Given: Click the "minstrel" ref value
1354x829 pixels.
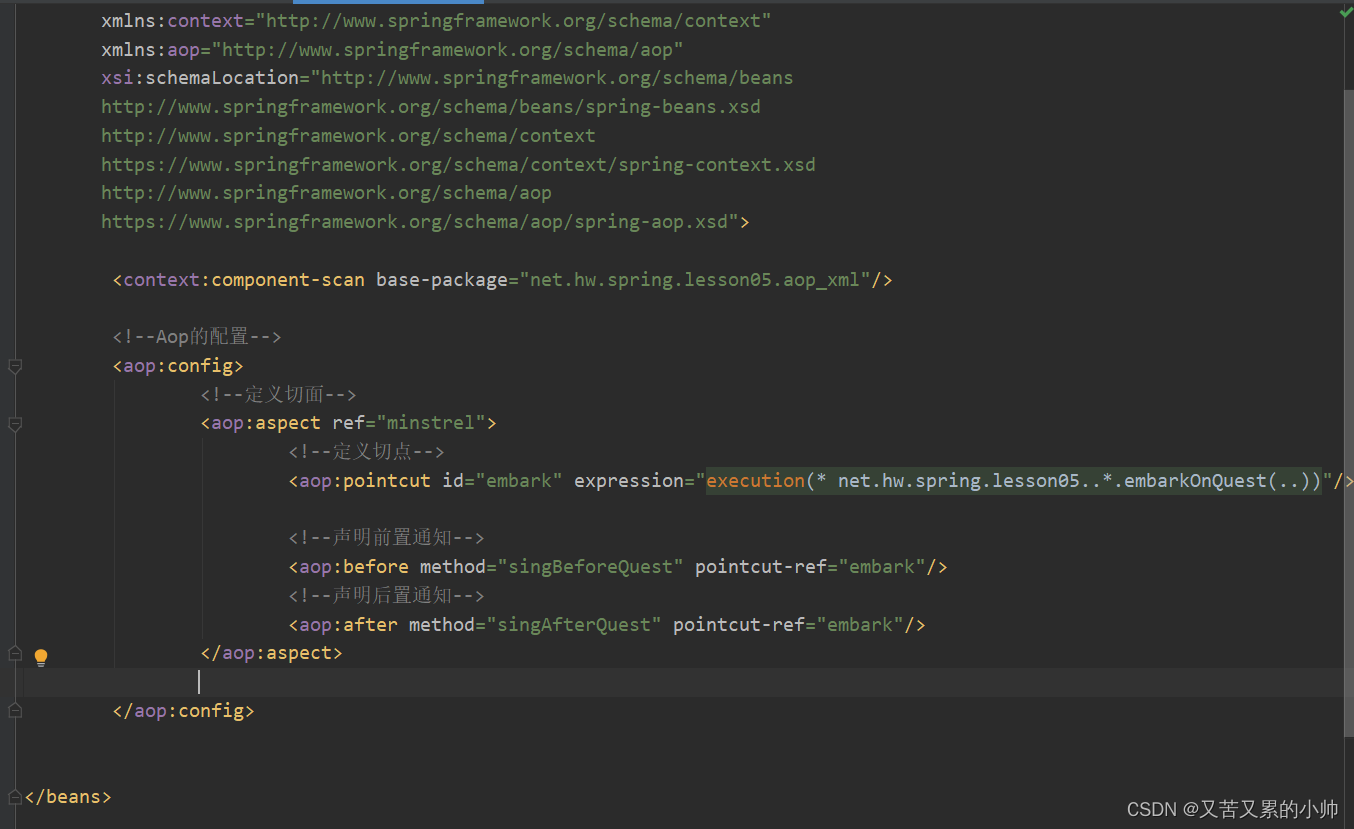Looking at the screenshot, I should (x=431, y=423).
